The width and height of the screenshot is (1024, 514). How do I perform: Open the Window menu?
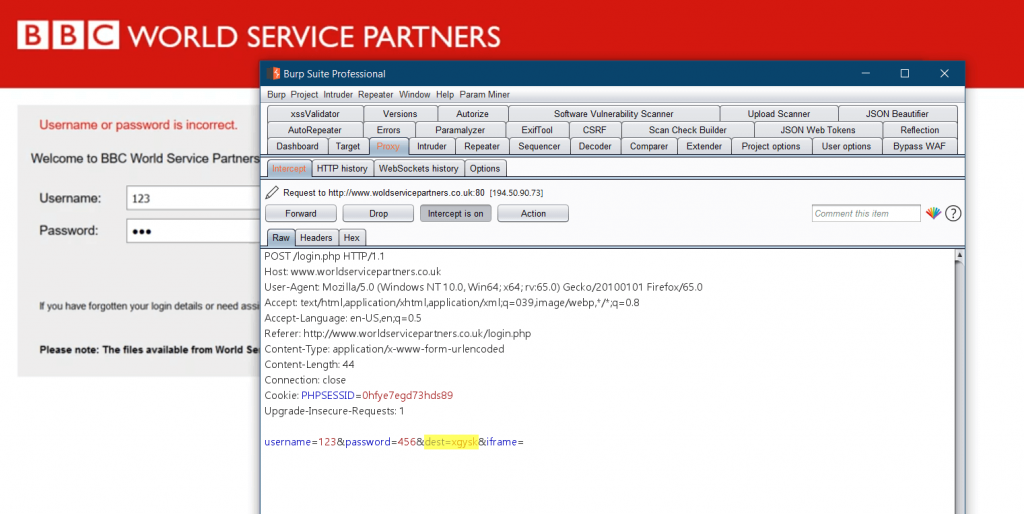[x=415, y=95]
